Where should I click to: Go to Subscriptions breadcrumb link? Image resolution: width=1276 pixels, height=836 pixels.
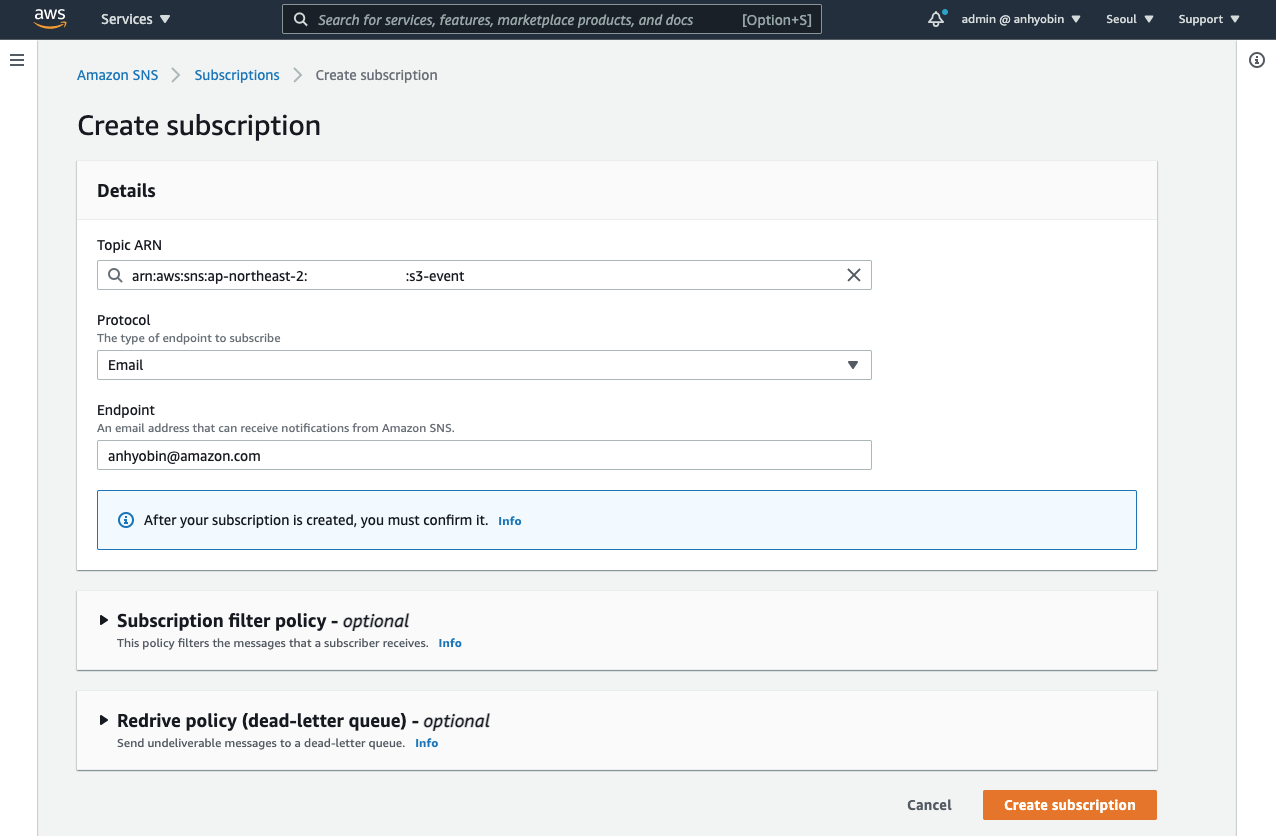(237, 75)
